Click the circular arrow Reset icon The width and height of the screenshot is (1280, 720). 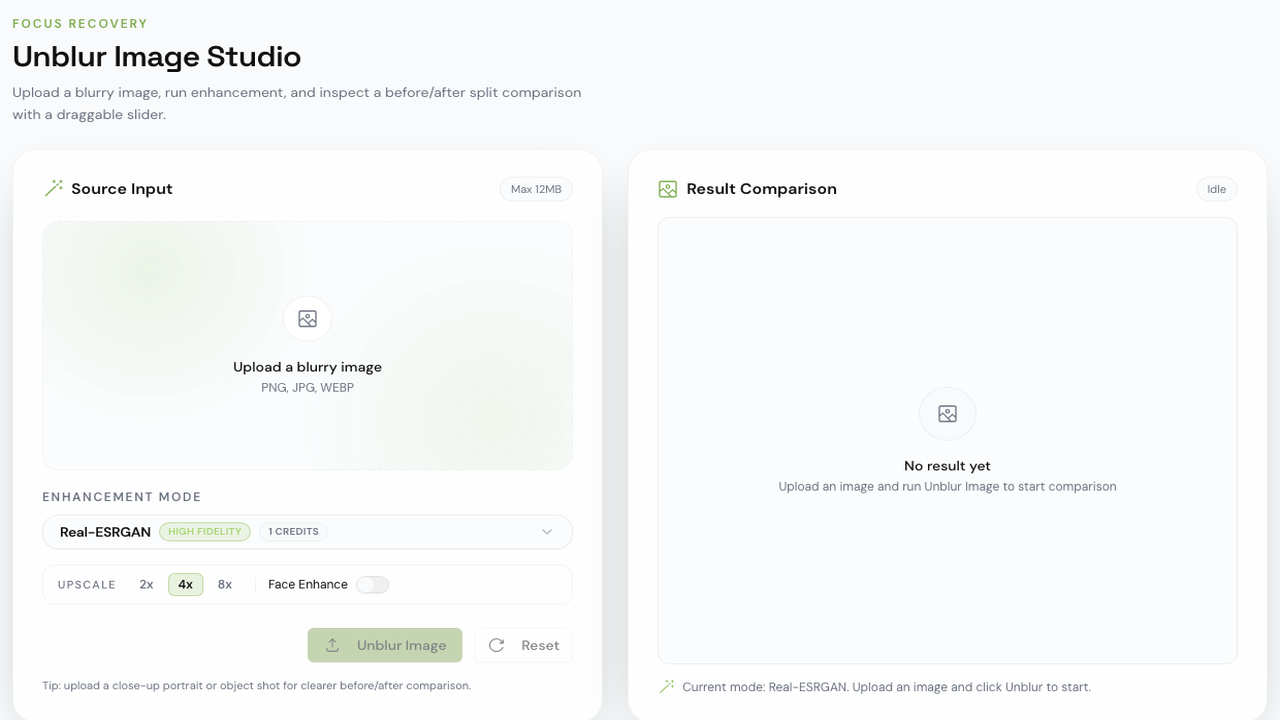tap(496, 645)
